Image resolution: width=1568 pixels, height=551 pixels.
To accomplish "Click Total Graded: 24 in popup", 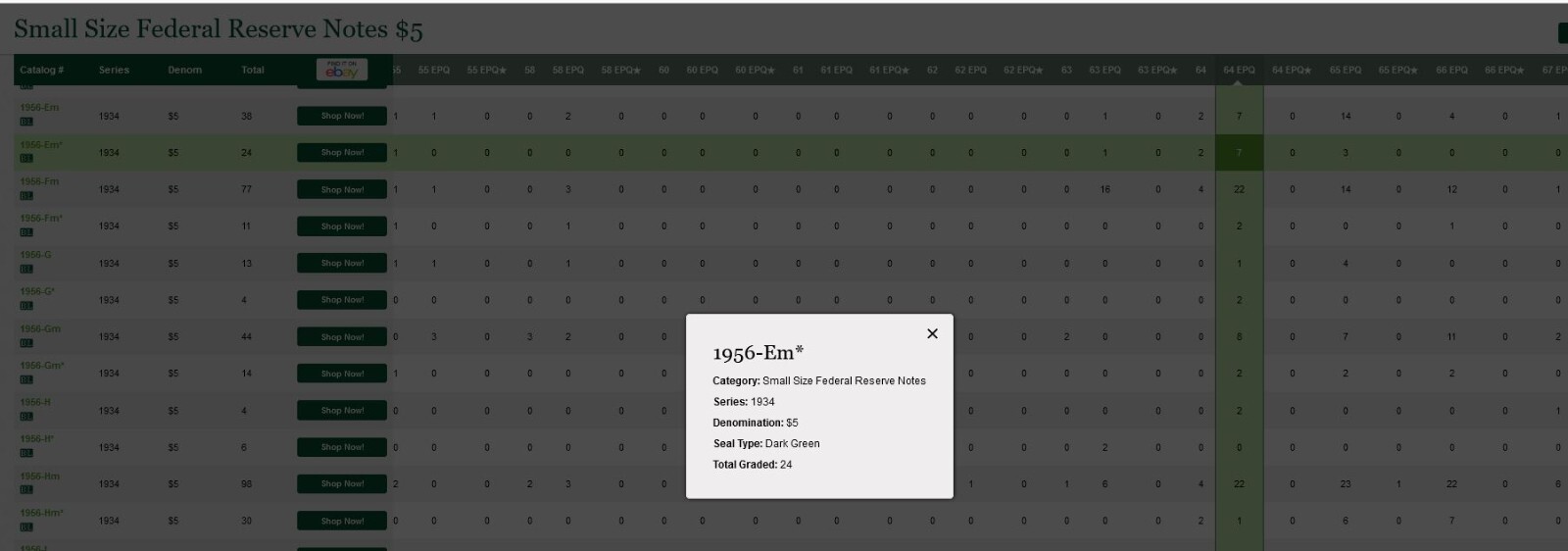I will 753,465.
